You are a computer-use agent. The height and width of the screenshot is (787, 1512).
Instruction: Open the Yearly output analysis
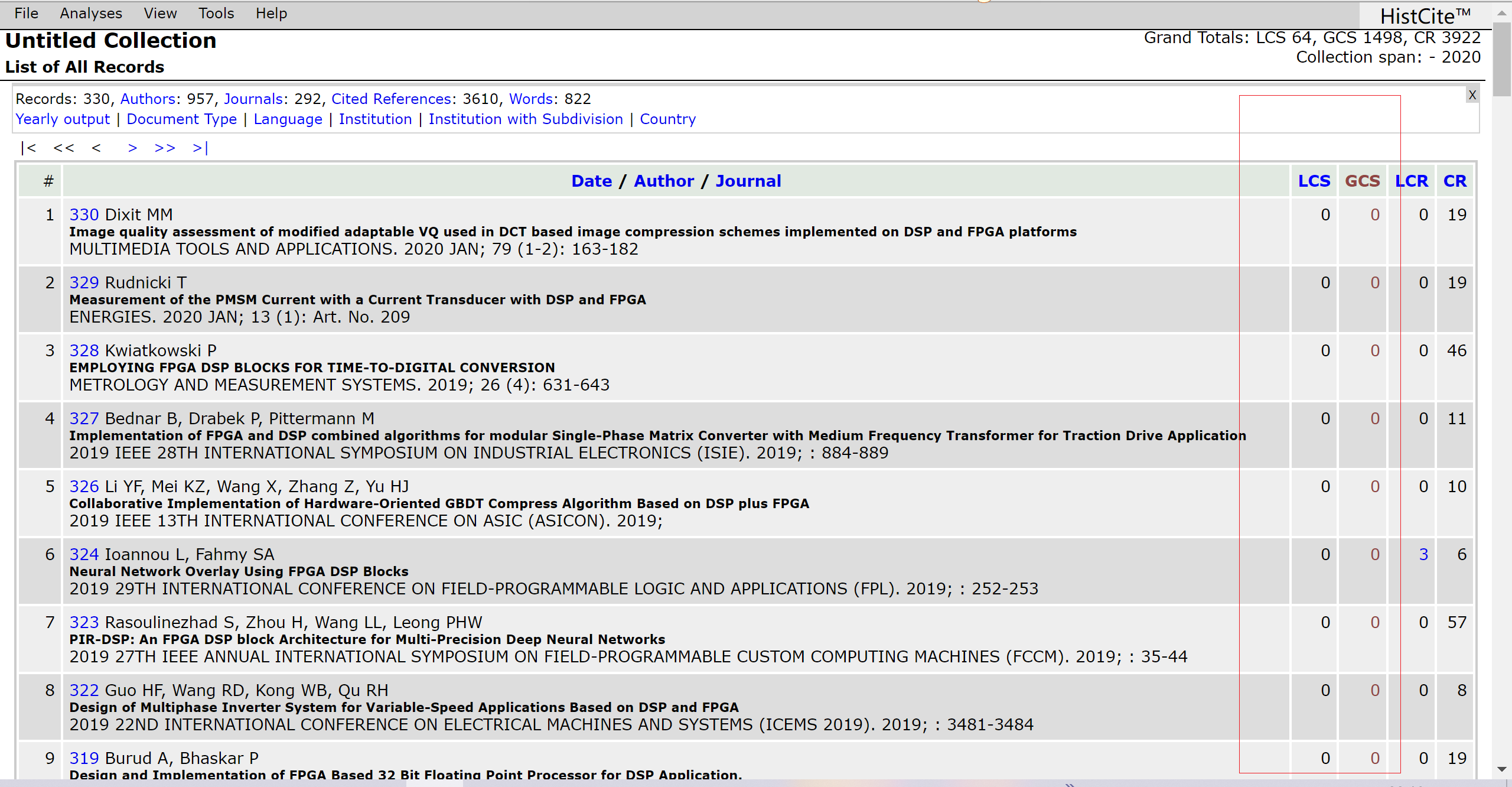63,119
